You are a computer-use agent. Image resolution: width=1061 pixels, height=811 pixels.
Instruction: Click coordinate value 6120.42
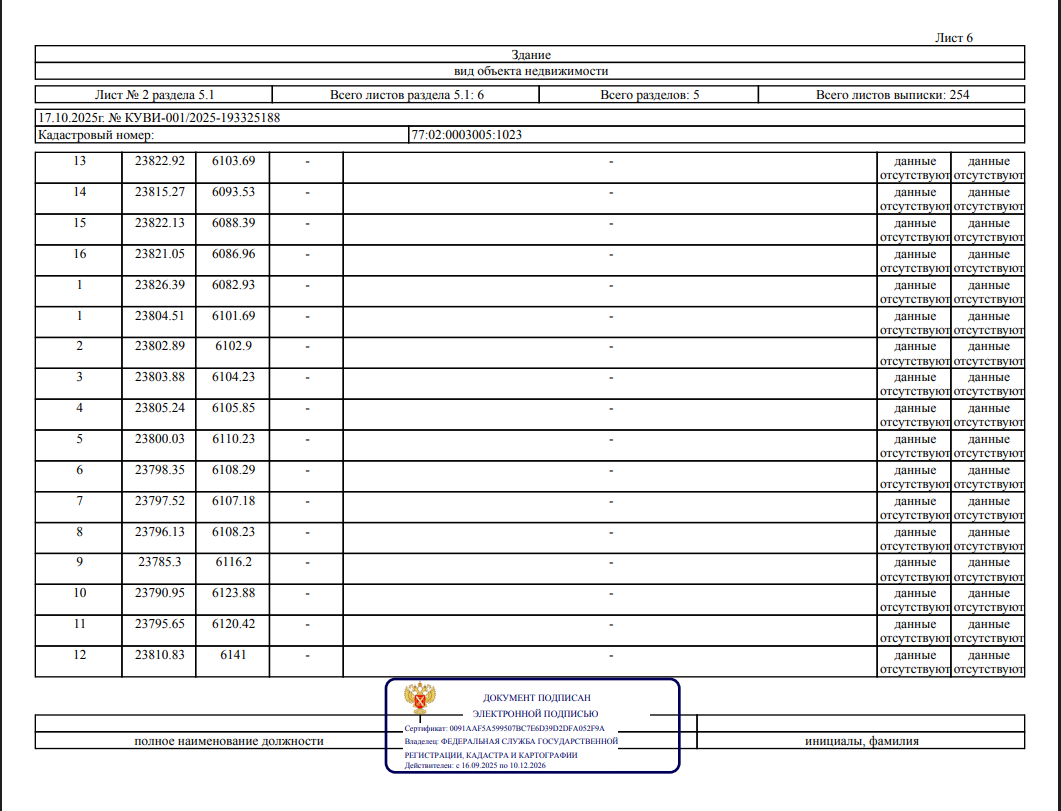233,624
